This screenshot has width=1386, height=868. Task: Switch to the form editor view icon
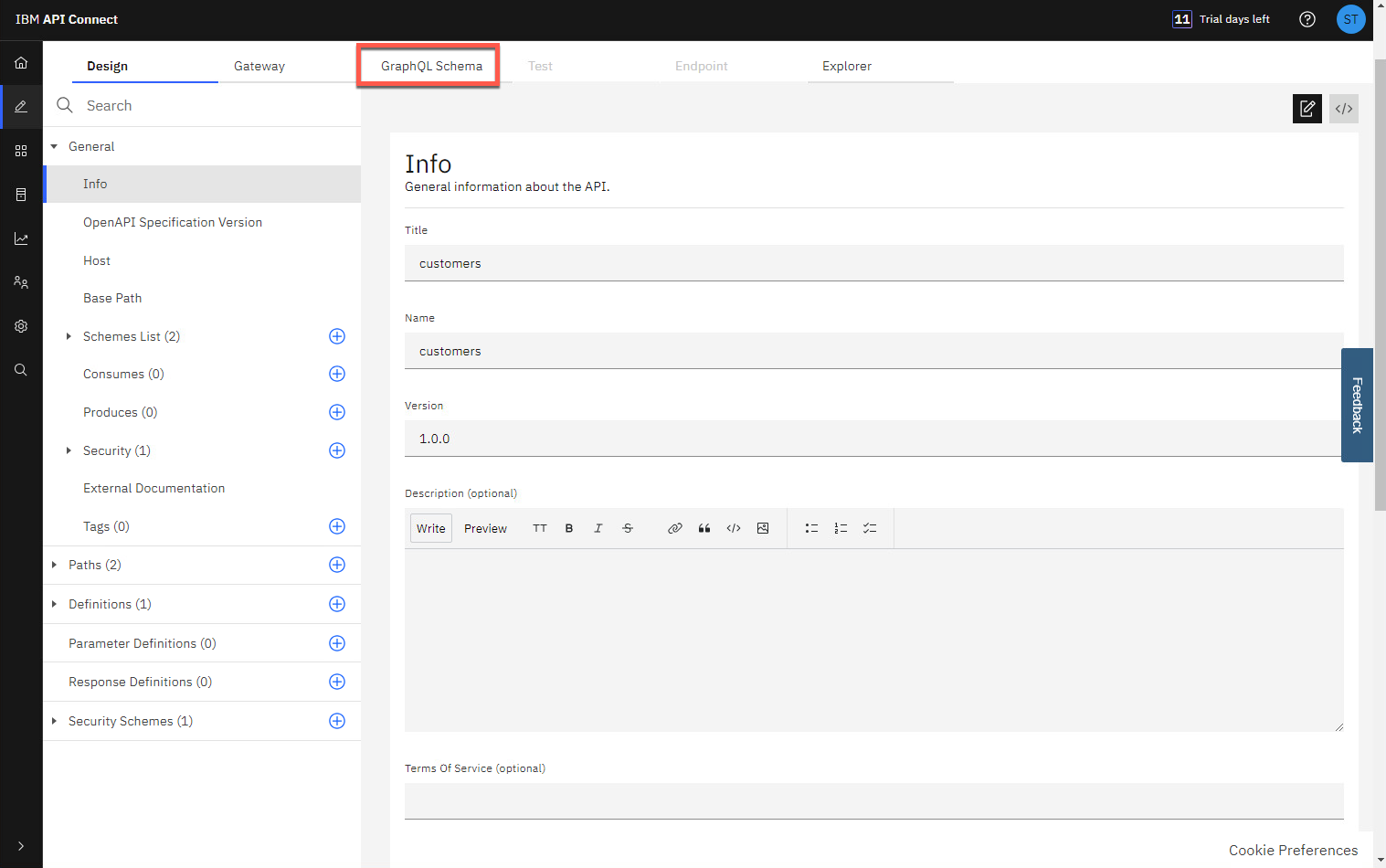[x=1307, y=109]
